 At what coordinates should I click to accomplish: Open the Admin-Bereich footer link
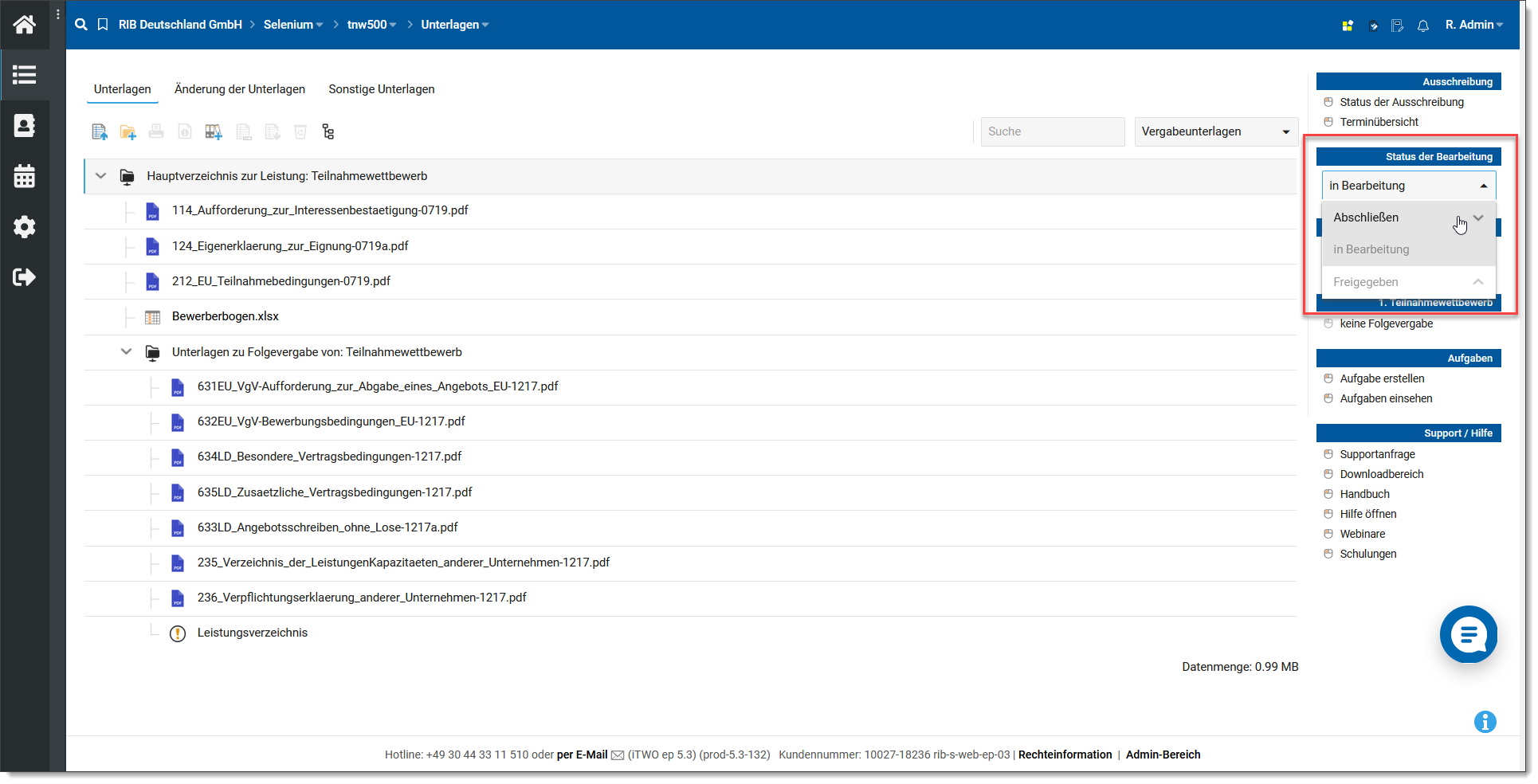click(1163, 755)
